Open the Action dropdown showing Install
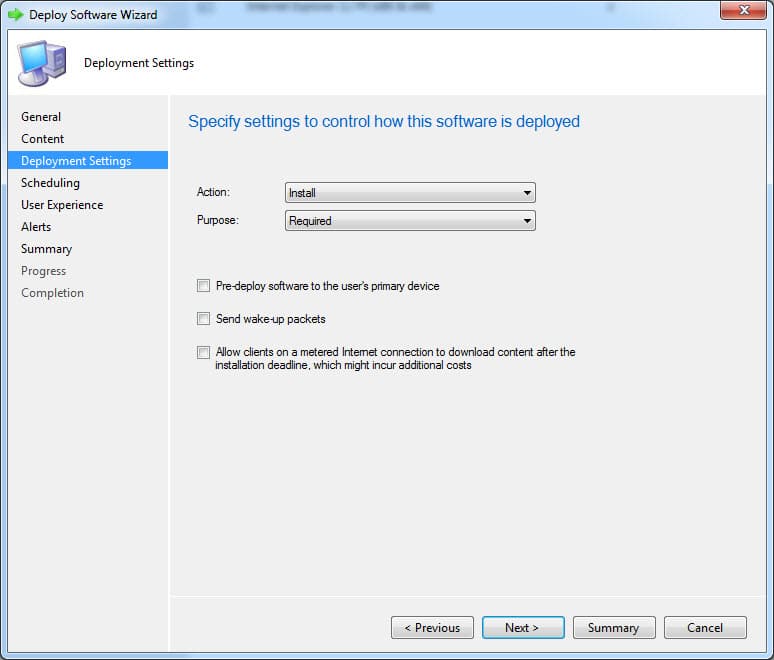This screenshot has width=774, height=660. pyautogui.click(x=410, y=193)
